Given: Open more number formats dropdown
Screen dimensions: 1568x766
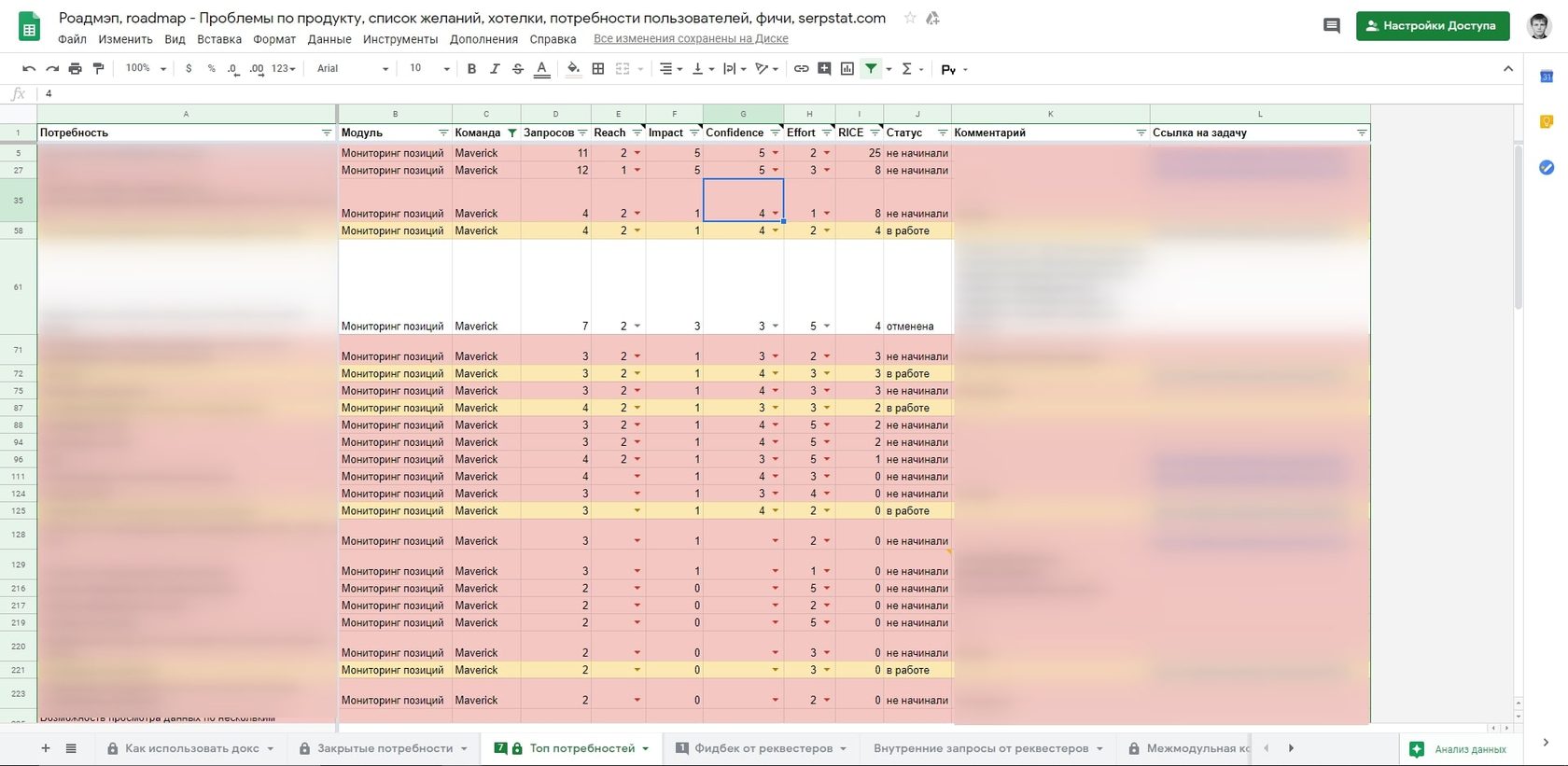Looking at the screenshot, I should [x=283, y=69].
